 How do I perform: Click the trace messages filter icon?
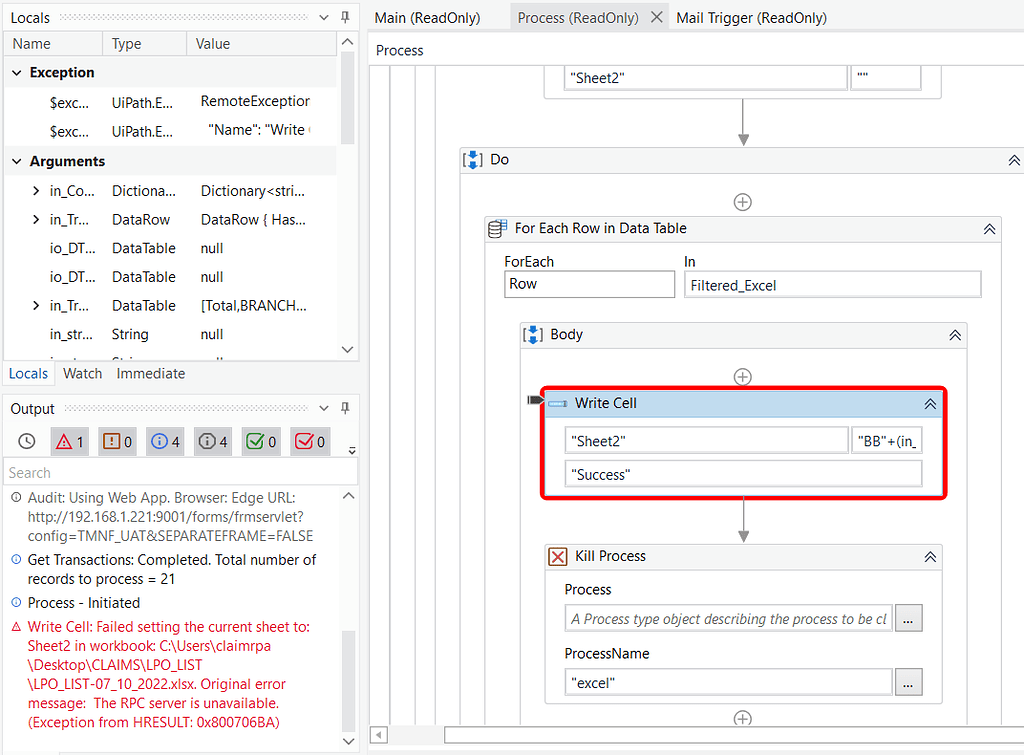click(212, 440)
